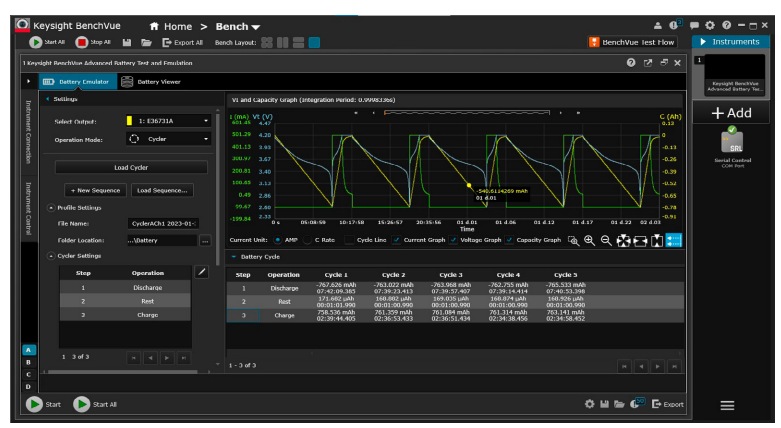
Task: Open the Select Output dropdown
Action: pos(167,121)
